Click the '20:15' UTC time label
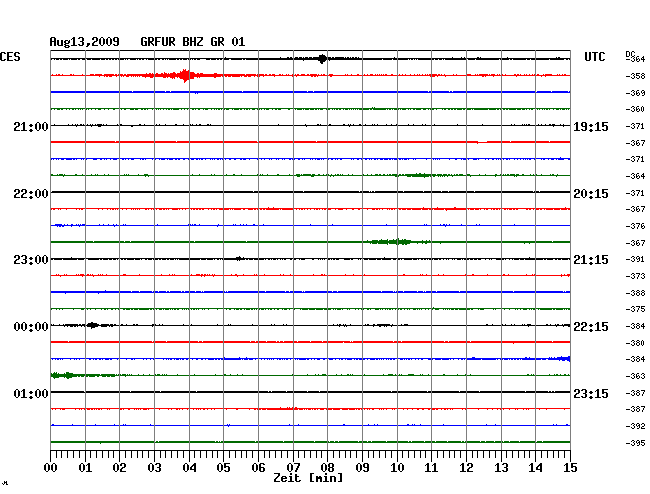The height and width of the screenshot is (494, 650). [591, 194]
